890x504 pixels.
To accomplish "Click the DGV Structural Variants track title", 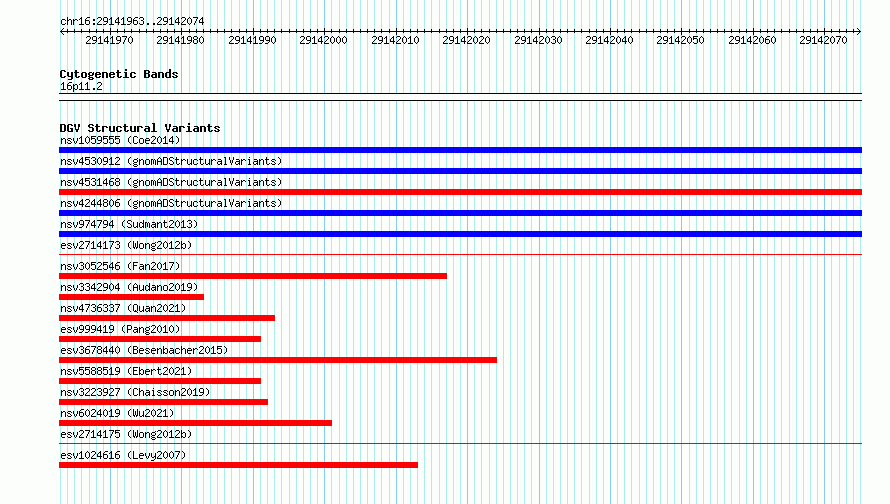I will click(x=140, y=128).
